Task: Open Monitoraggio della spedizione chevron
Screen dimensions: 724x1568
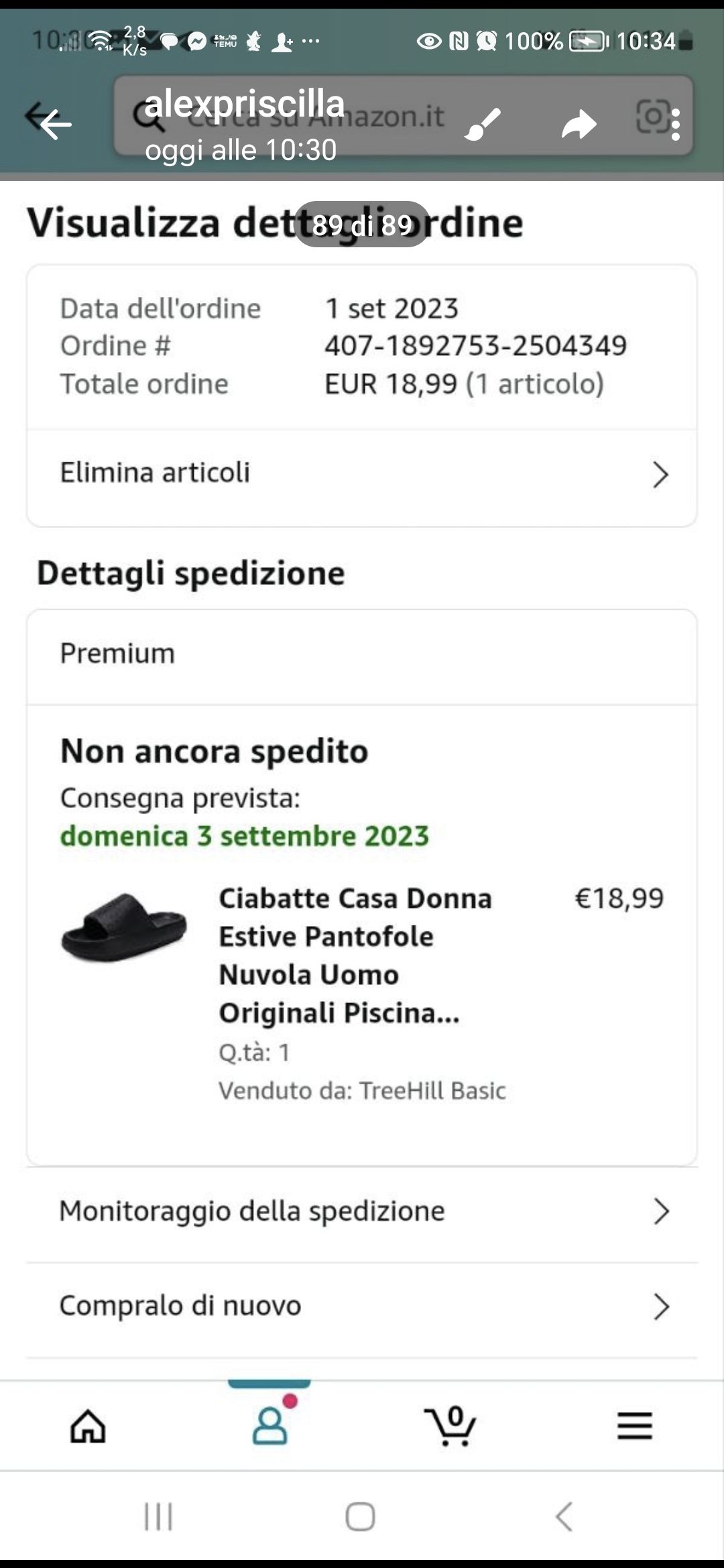Action: click(661, 1212)
